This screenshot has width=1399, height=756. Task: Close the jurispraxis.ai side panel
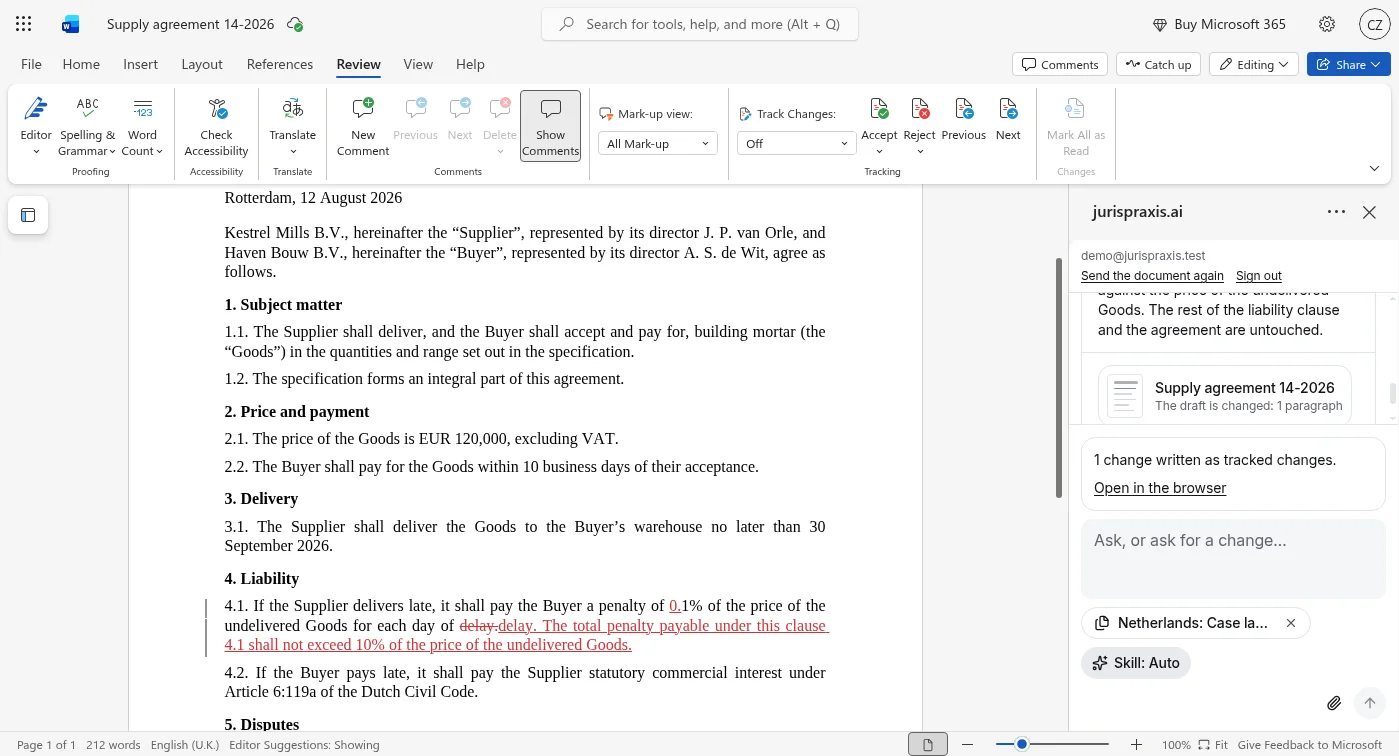[1370, 212]
